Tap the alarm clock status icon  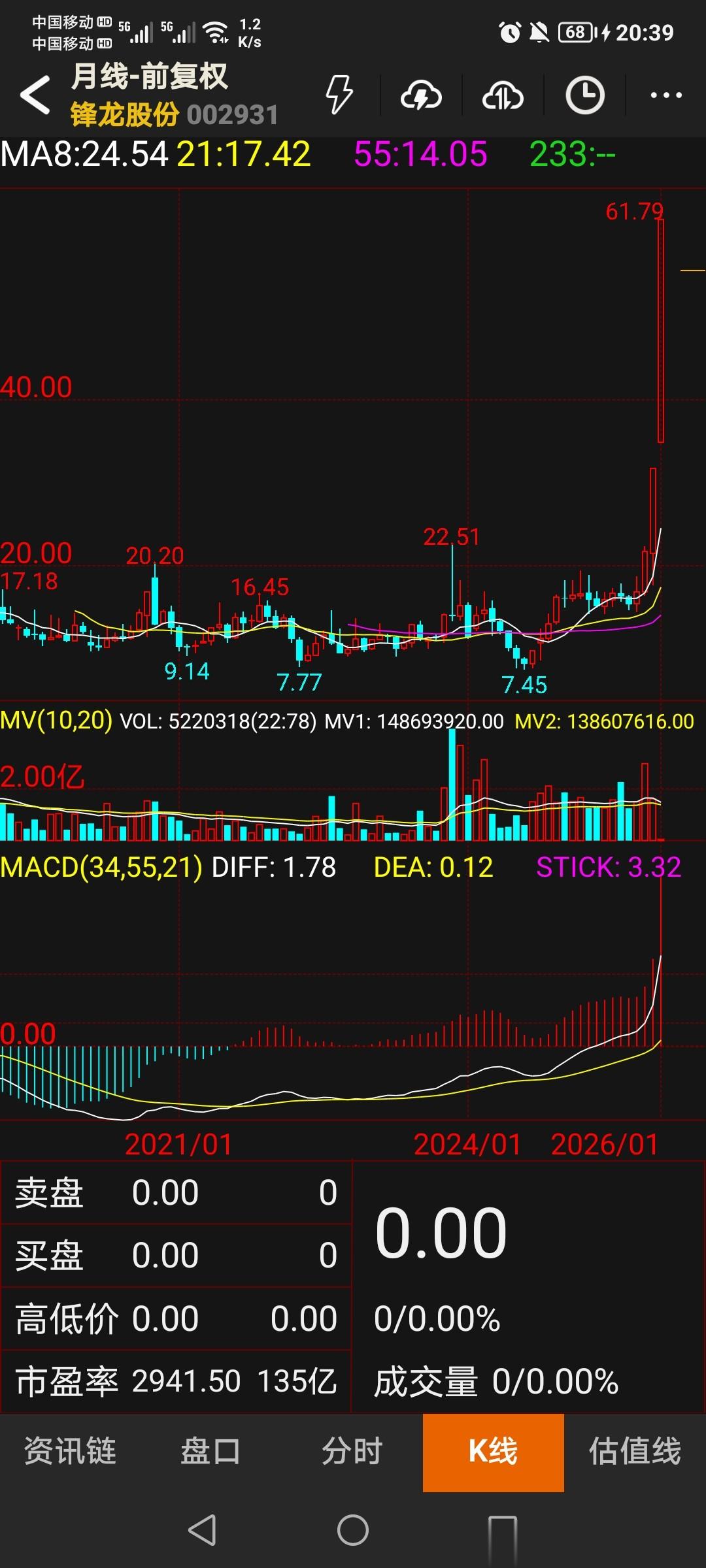coord(510,32)
